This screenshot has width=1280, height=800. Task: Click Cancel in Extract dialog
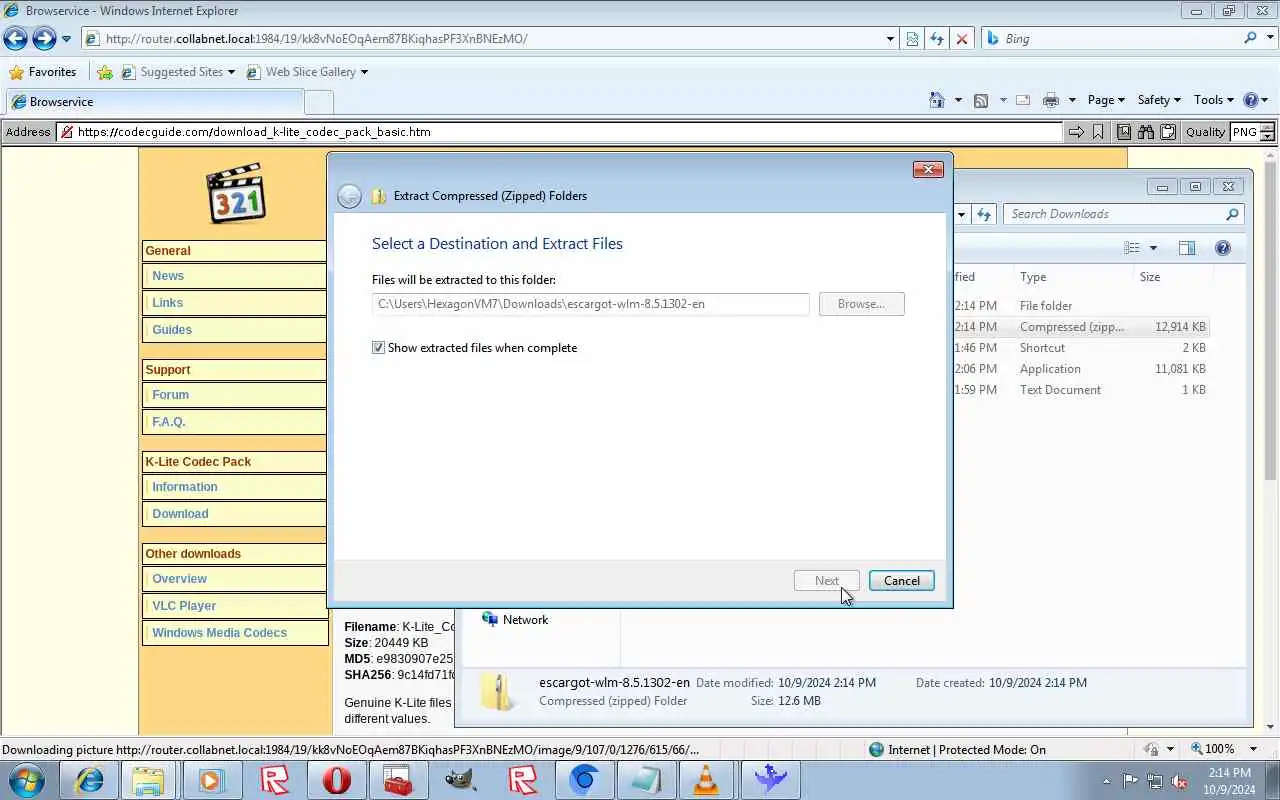pyautogui.click(x=901, y=581)
